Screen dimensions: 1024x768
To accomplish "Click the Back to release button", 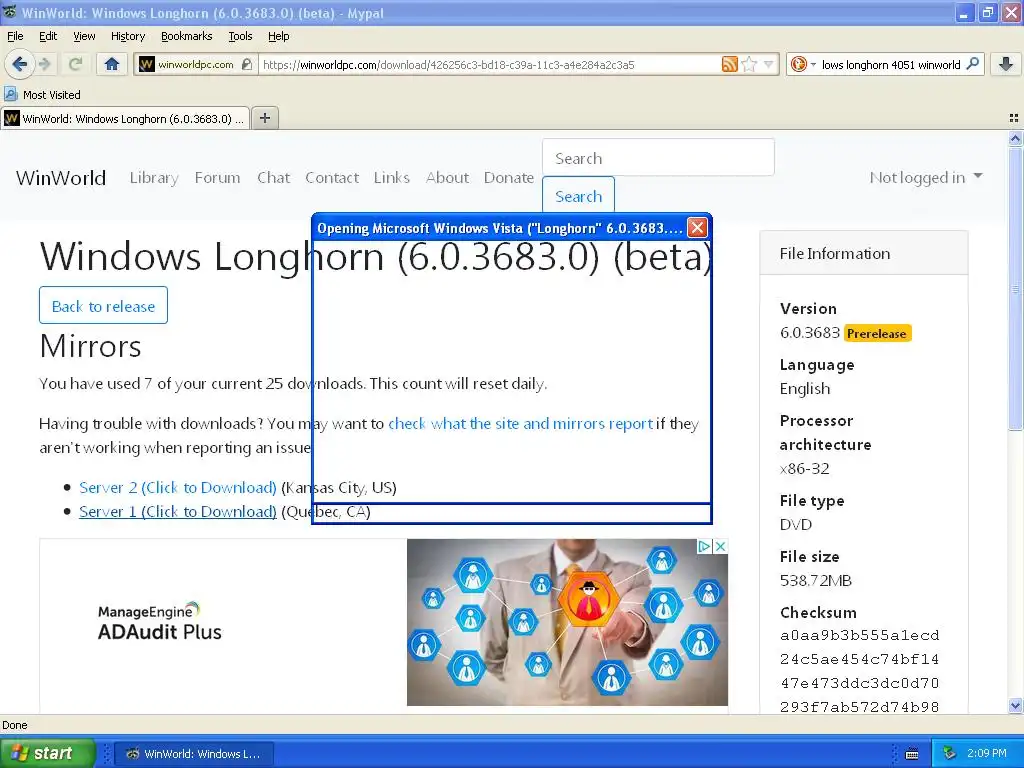I will point(103,305).
